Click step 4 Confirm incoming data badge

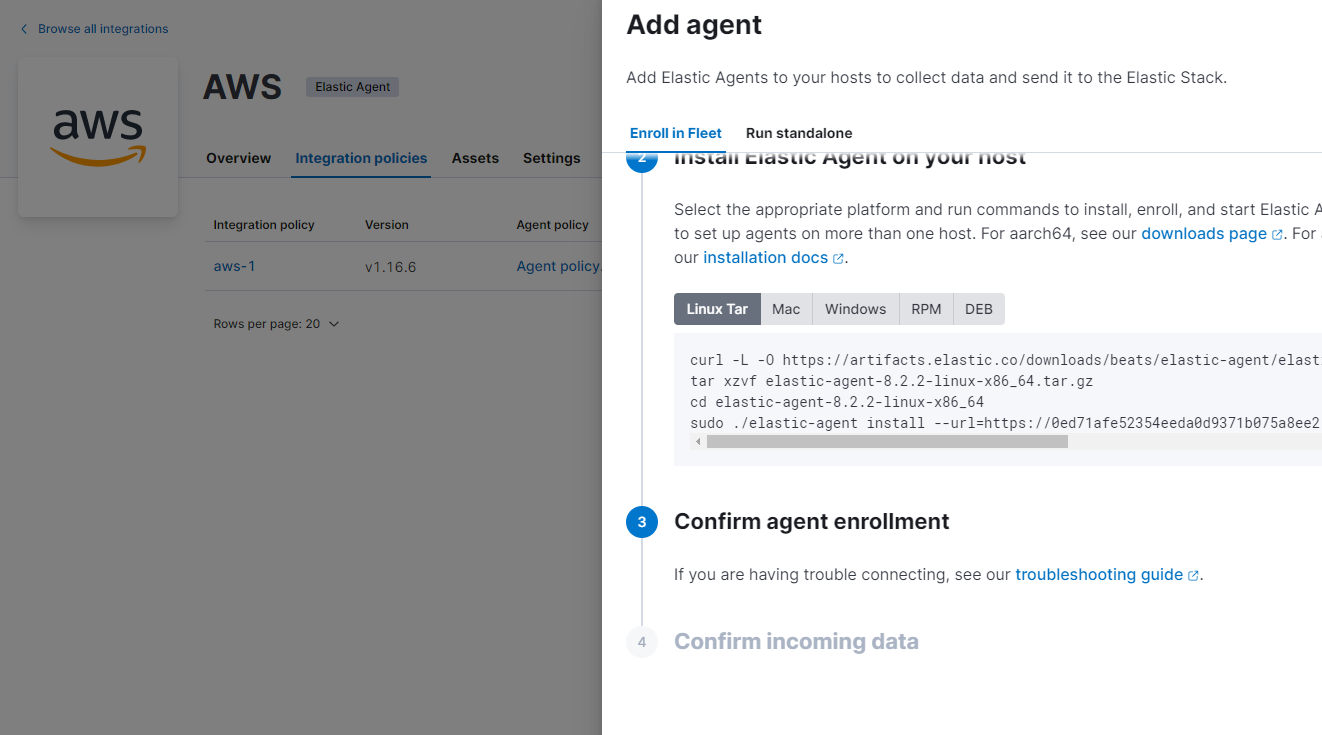tap(642, 641)
